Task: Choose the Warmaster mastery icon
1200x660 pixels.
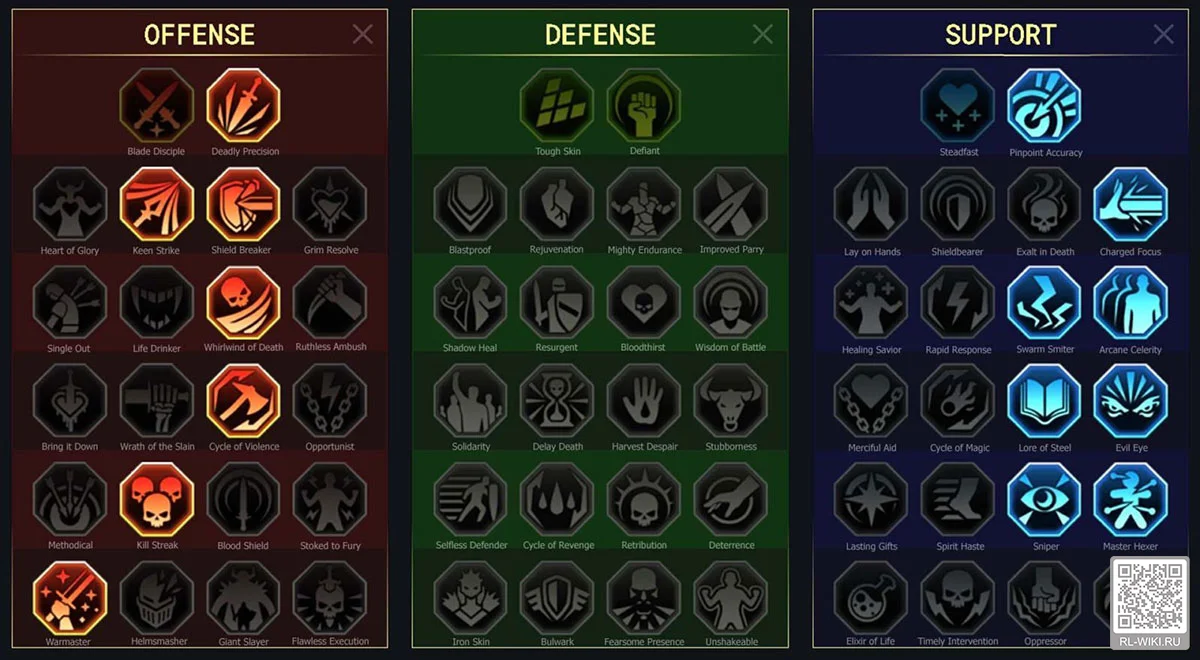Action: 70,597
